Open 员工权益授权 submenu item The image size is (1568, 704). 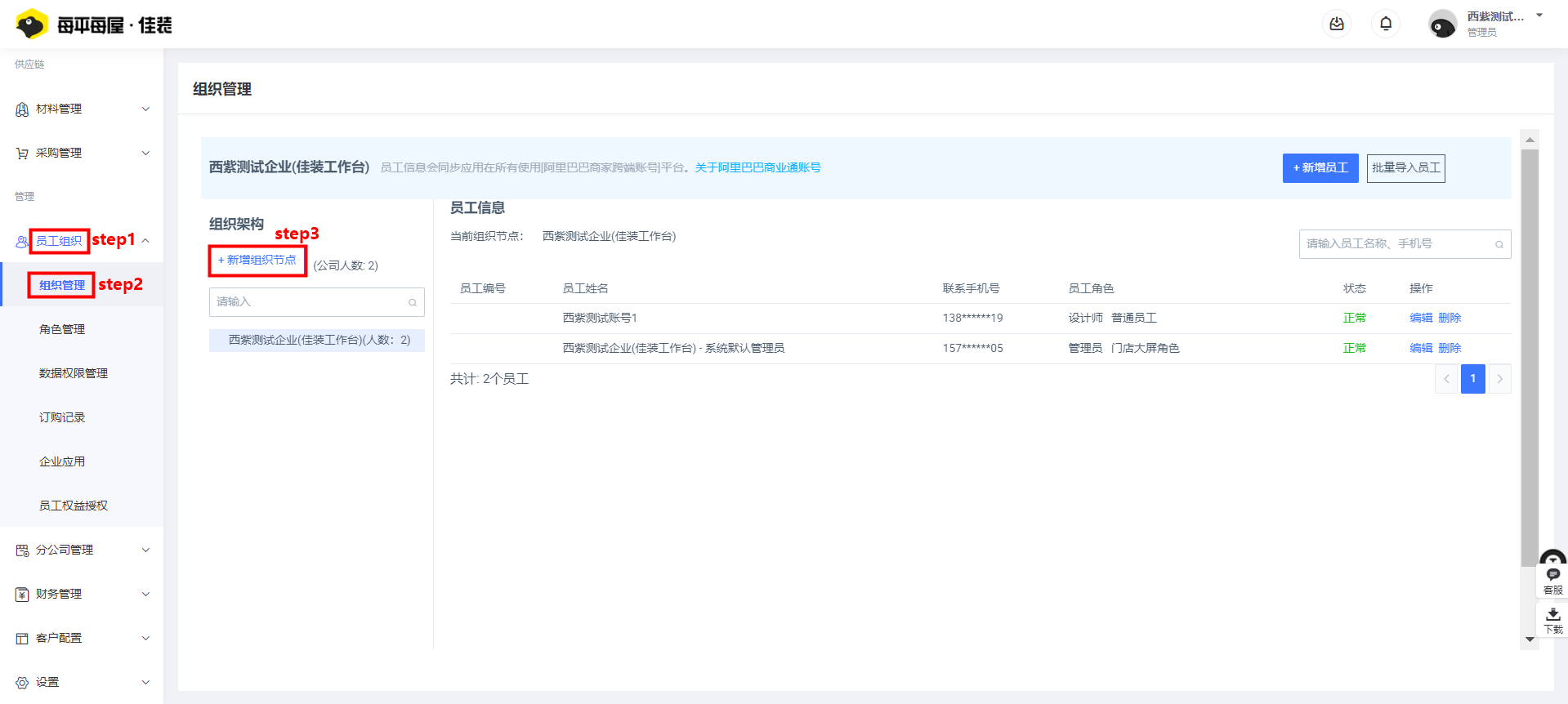[74, 506]
